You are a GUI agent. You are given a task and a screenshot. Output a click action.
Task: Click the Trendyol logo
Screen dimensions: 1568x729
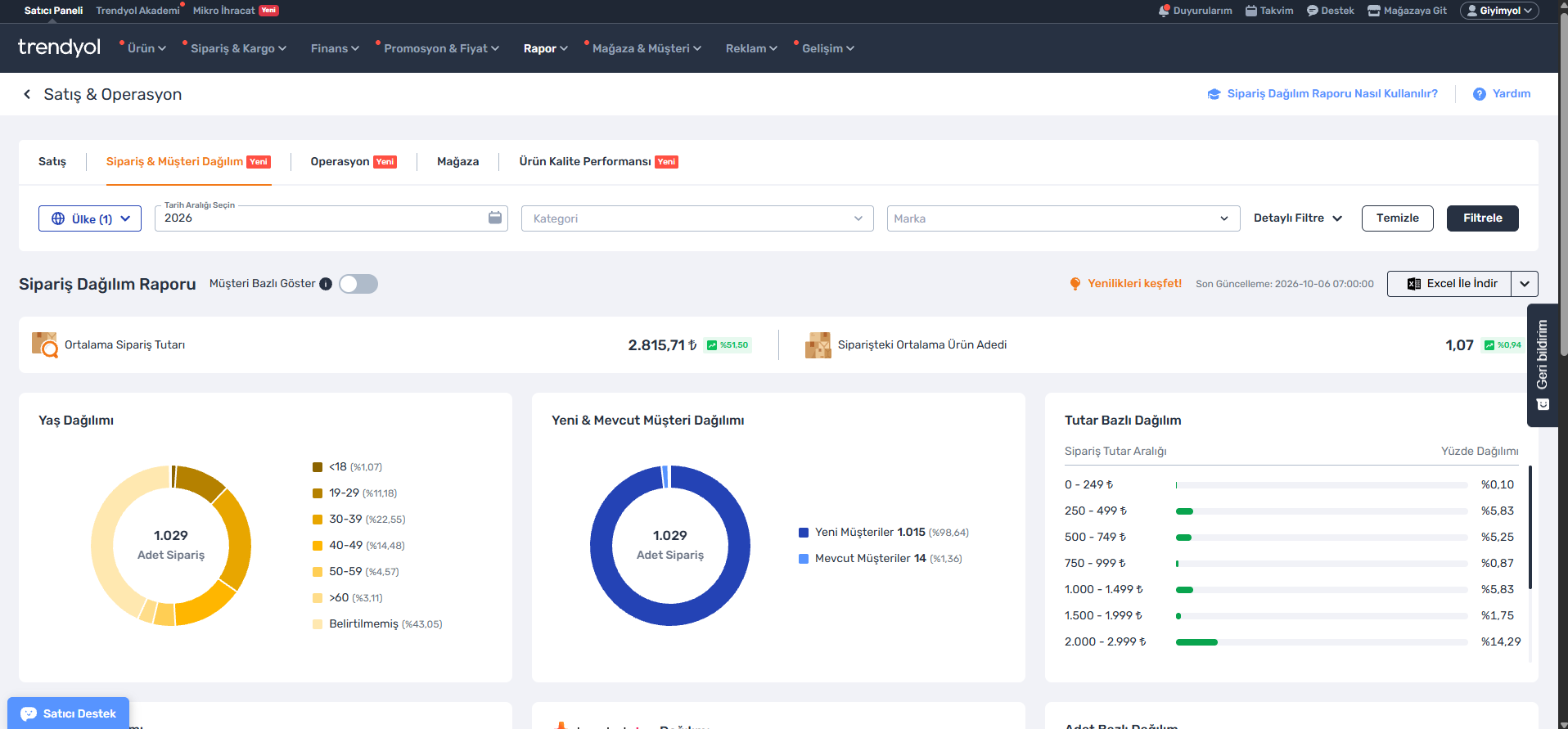[59, 47]
